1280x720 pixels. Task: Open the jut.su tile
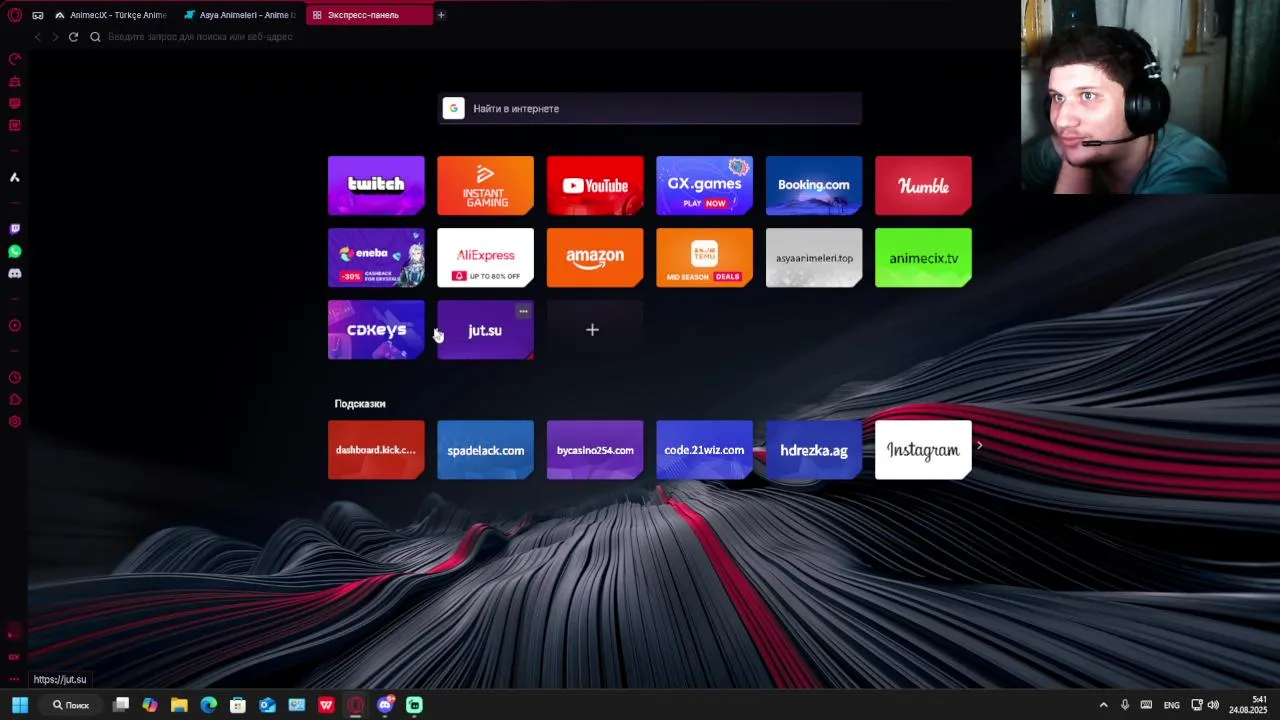485,330
